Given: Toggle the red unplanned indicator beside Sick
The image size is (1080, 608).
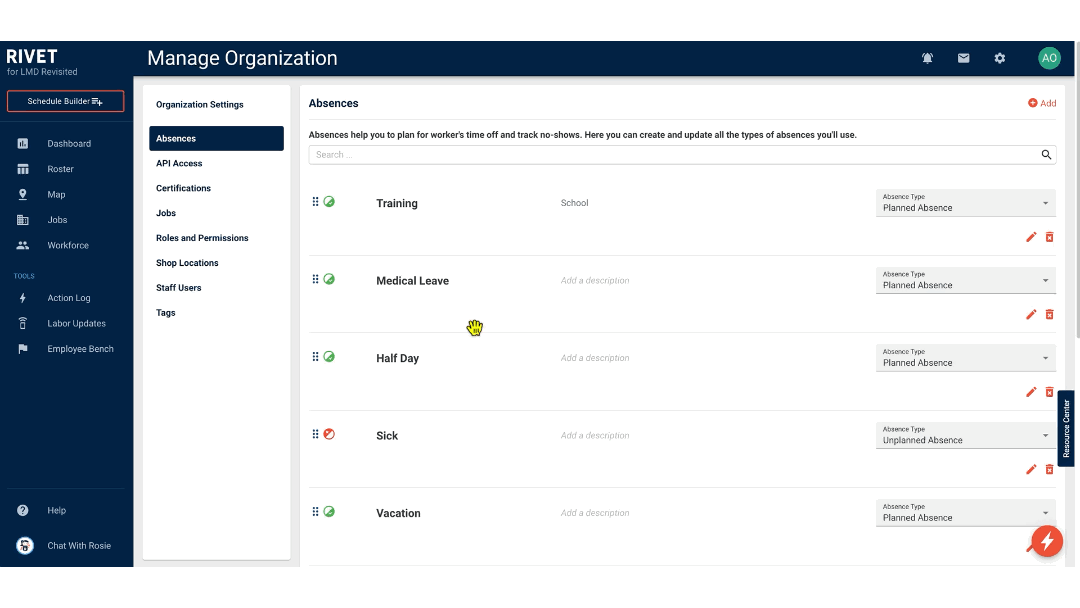Looking at the screenshot, I should tap(328, 432).
